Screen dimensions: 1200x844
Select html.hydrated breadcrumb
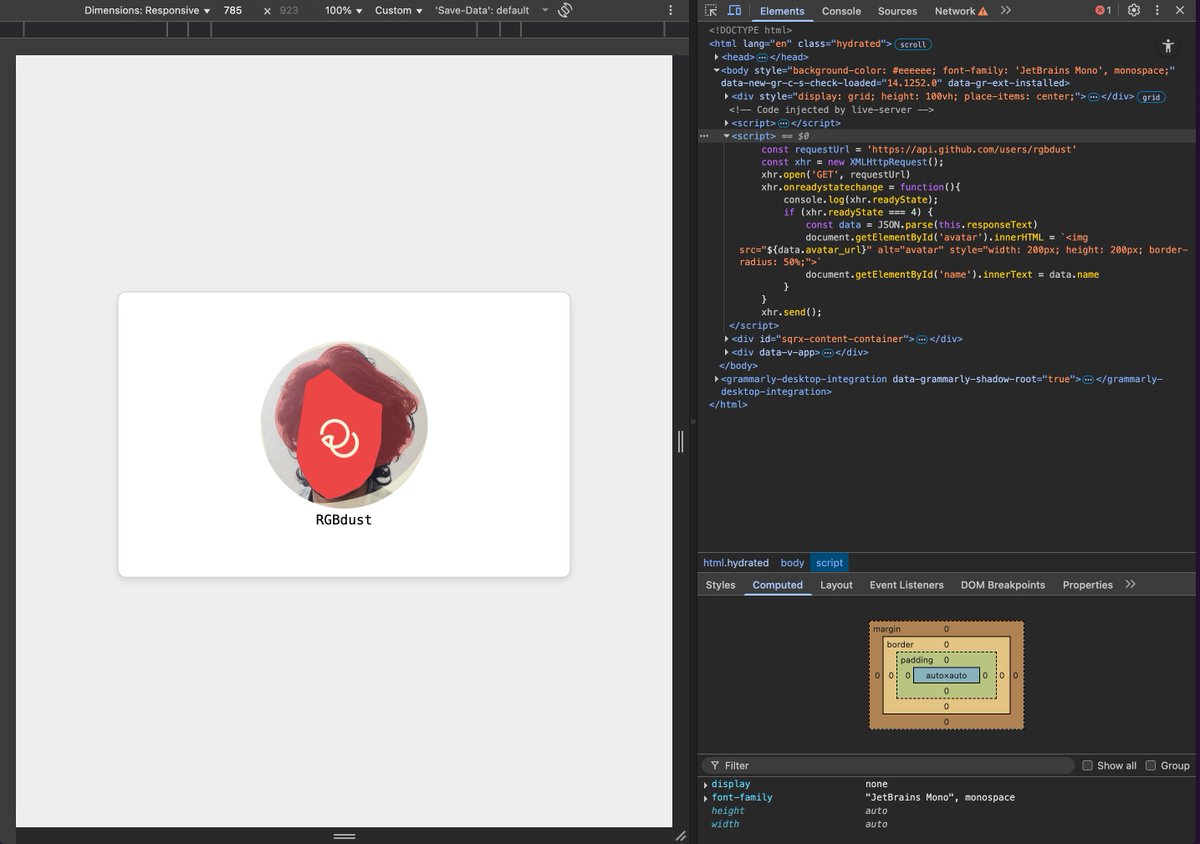(735, 563)
